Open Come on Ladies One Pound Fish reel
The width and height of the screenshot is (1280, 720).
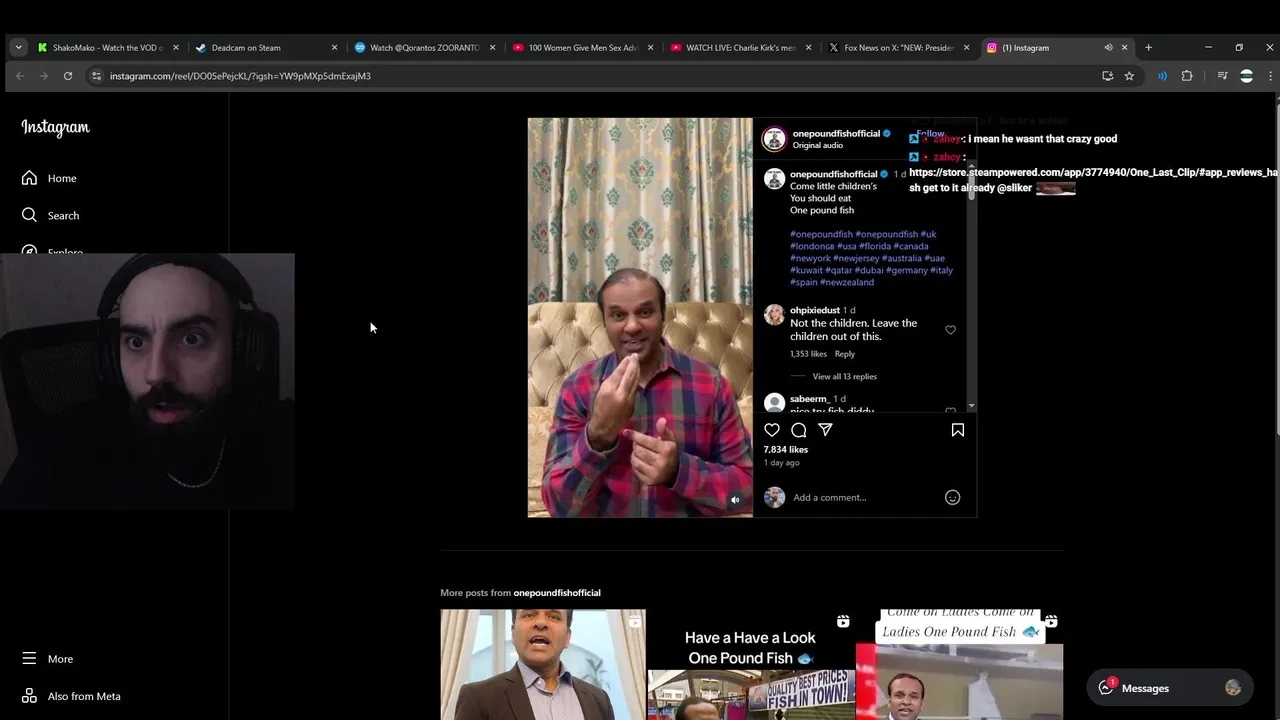coord(959,665)
